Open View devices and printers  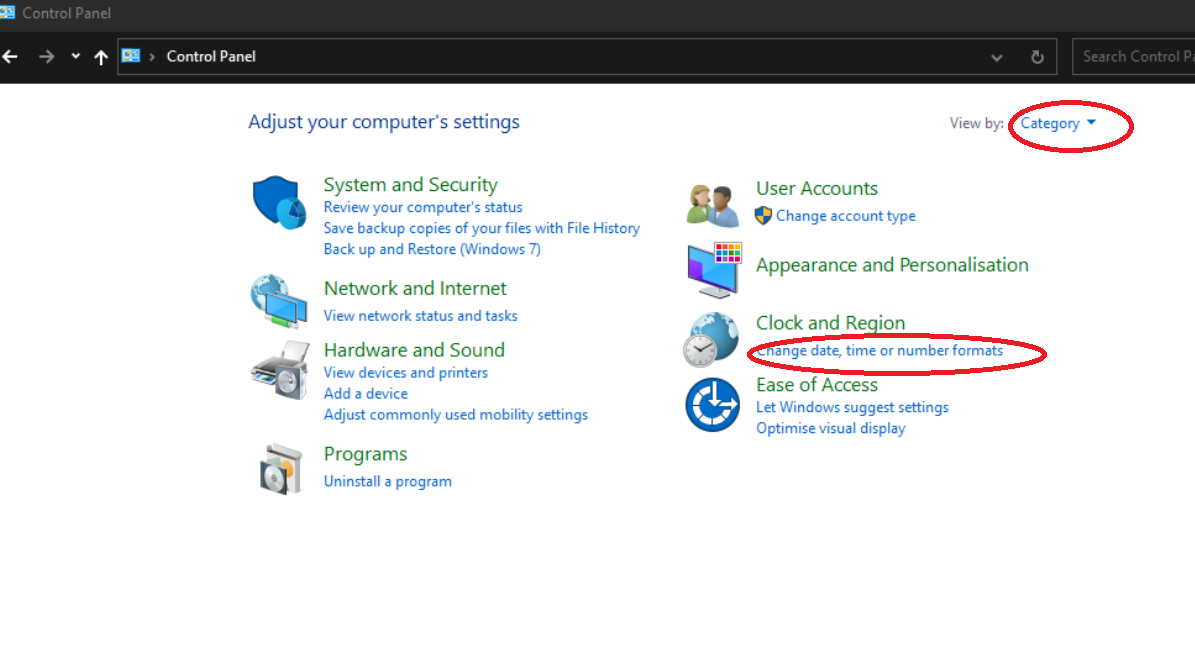(405, 373)
